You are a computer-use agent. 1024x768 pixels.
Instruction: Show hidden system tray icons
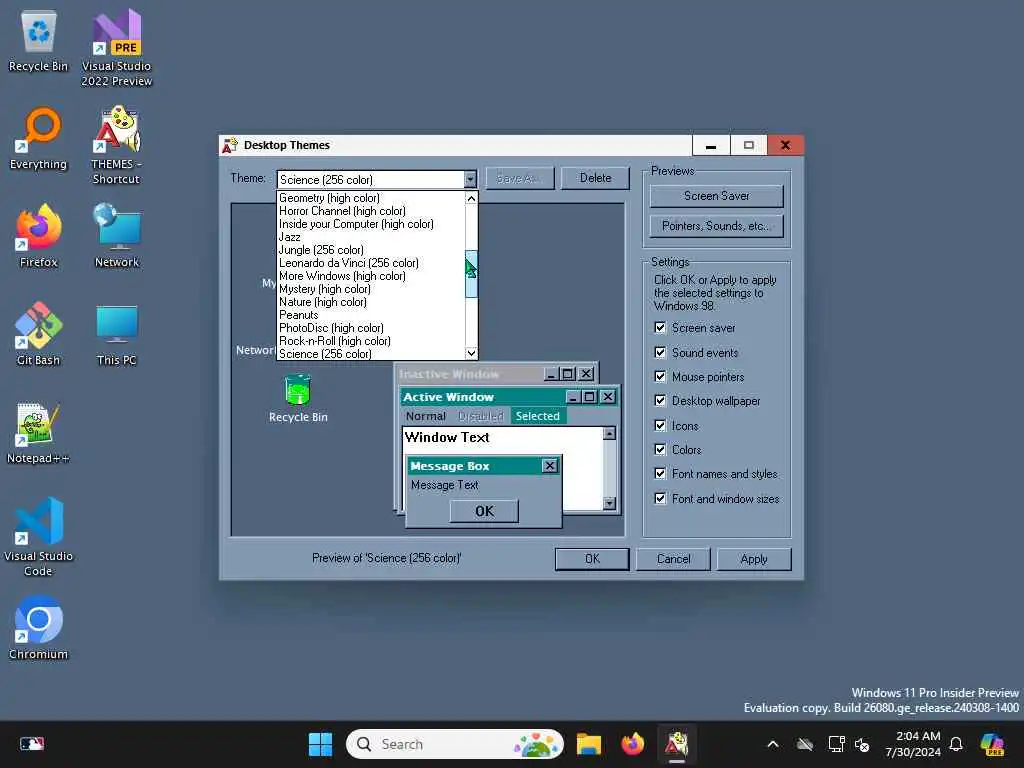click(x=773, y=744)
